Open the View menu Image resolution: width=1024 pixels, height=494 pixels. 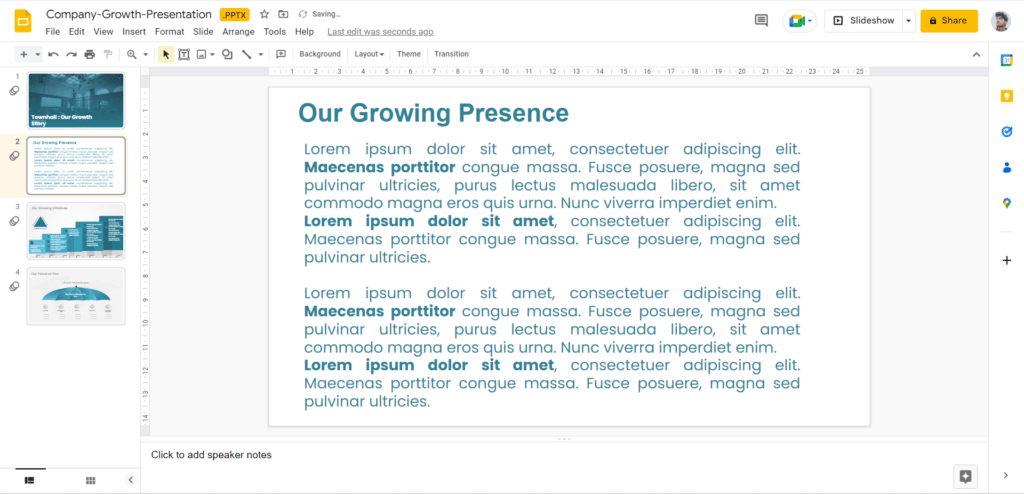103,31
